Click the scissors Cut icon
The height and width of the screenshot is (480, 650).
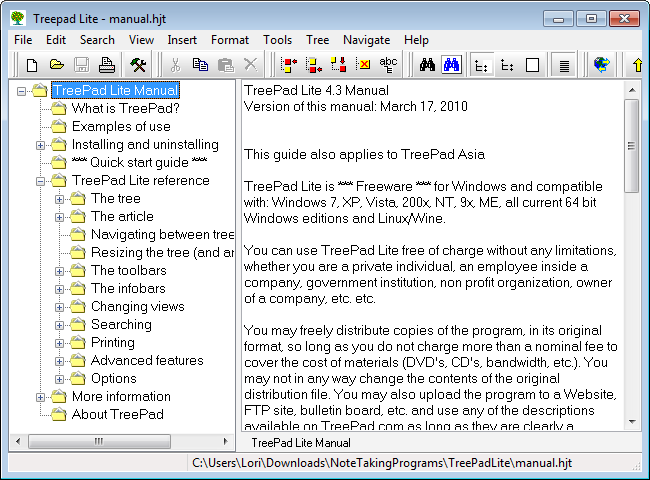click(x=176, y=65)
